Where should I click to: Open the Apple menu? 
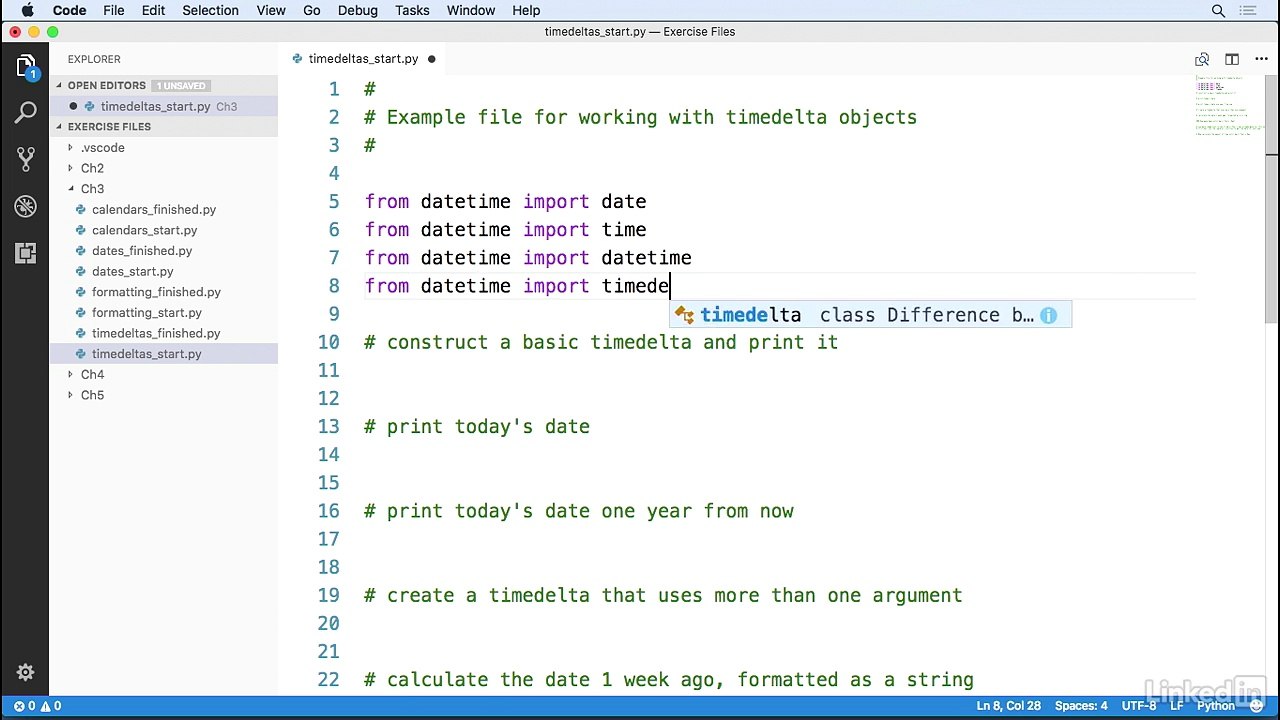click(28, 10)
